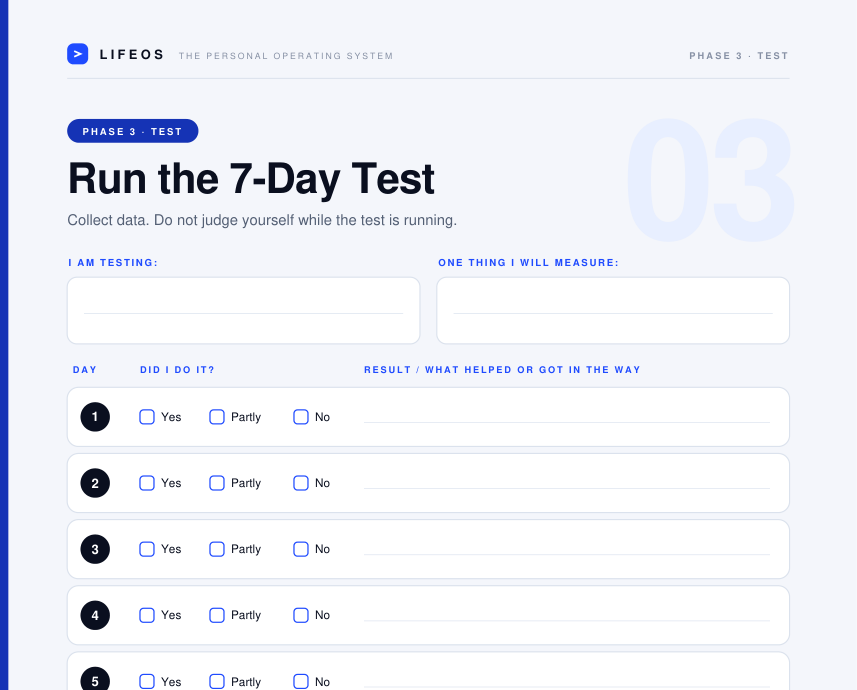Check No for Day 4
The image size is (857, 690).
[x=301, y=615]
